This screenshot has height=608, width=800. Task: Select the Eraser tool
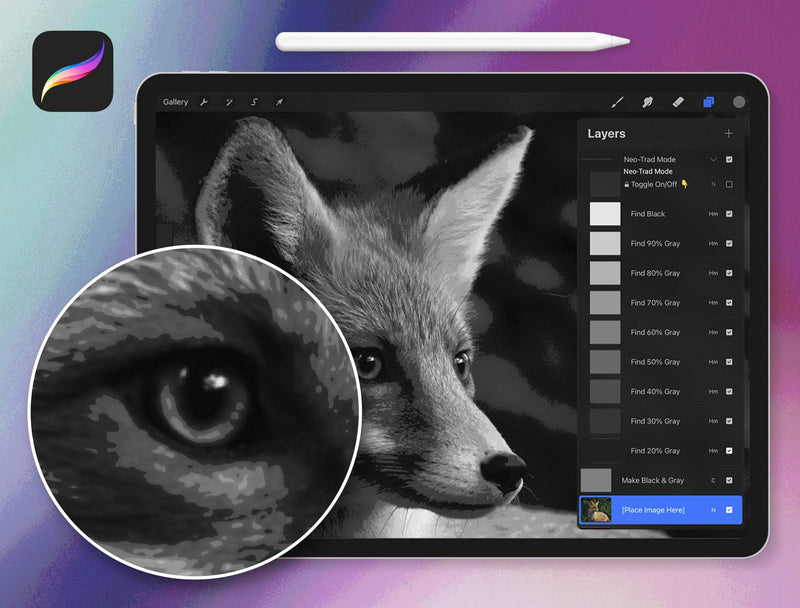677,102
